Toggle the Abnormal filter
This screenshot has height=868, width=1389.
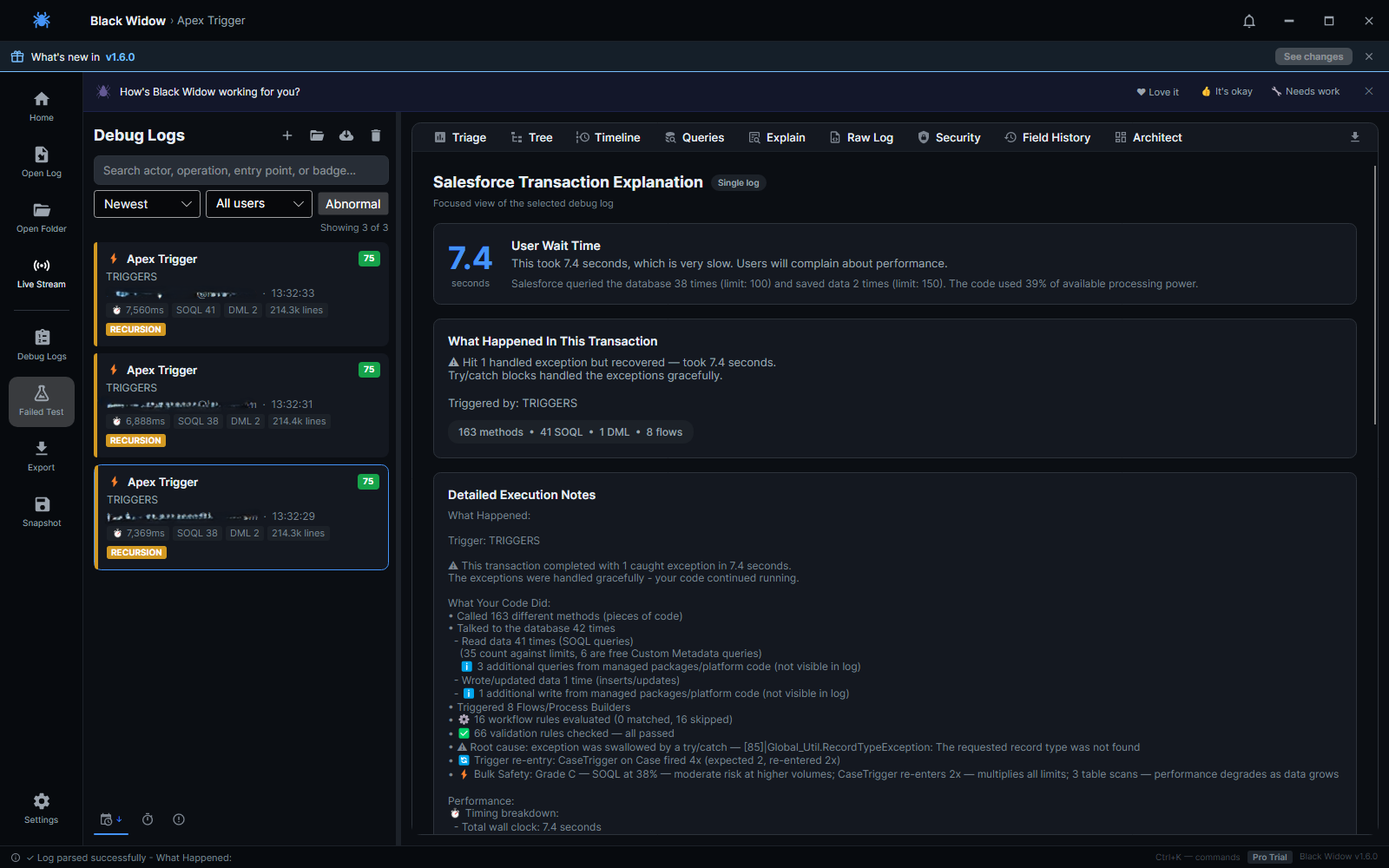(353, 204)
